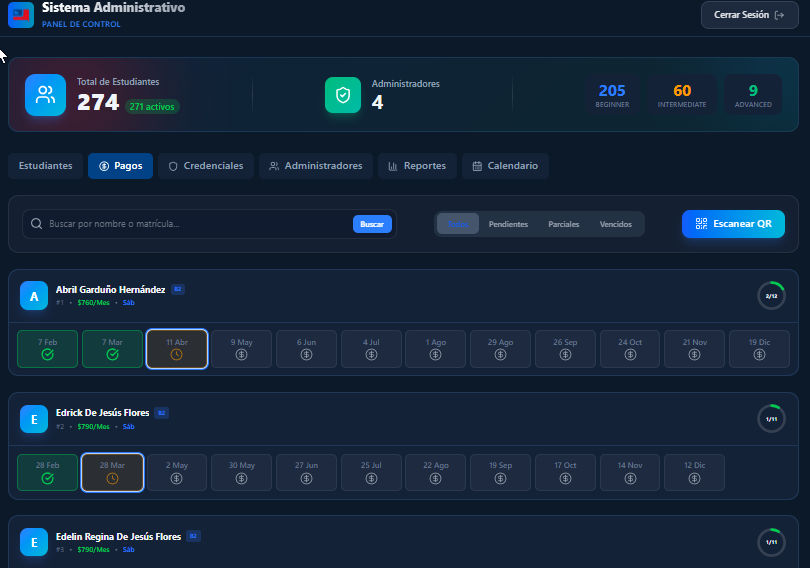Open Abril's 1 Ago payment
Screen dimensions: 810x568
[x=435, y=349]
